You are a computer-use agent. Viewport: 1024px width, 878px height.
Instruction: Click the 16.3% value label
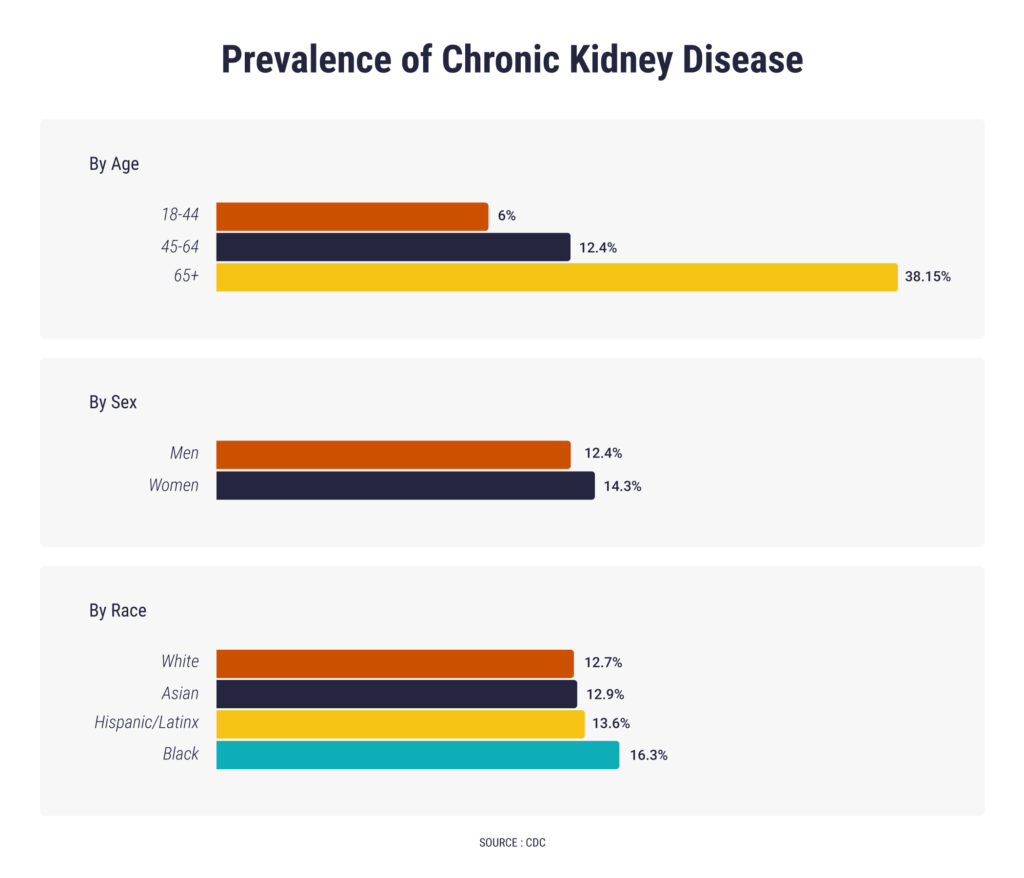click(648, 755)
